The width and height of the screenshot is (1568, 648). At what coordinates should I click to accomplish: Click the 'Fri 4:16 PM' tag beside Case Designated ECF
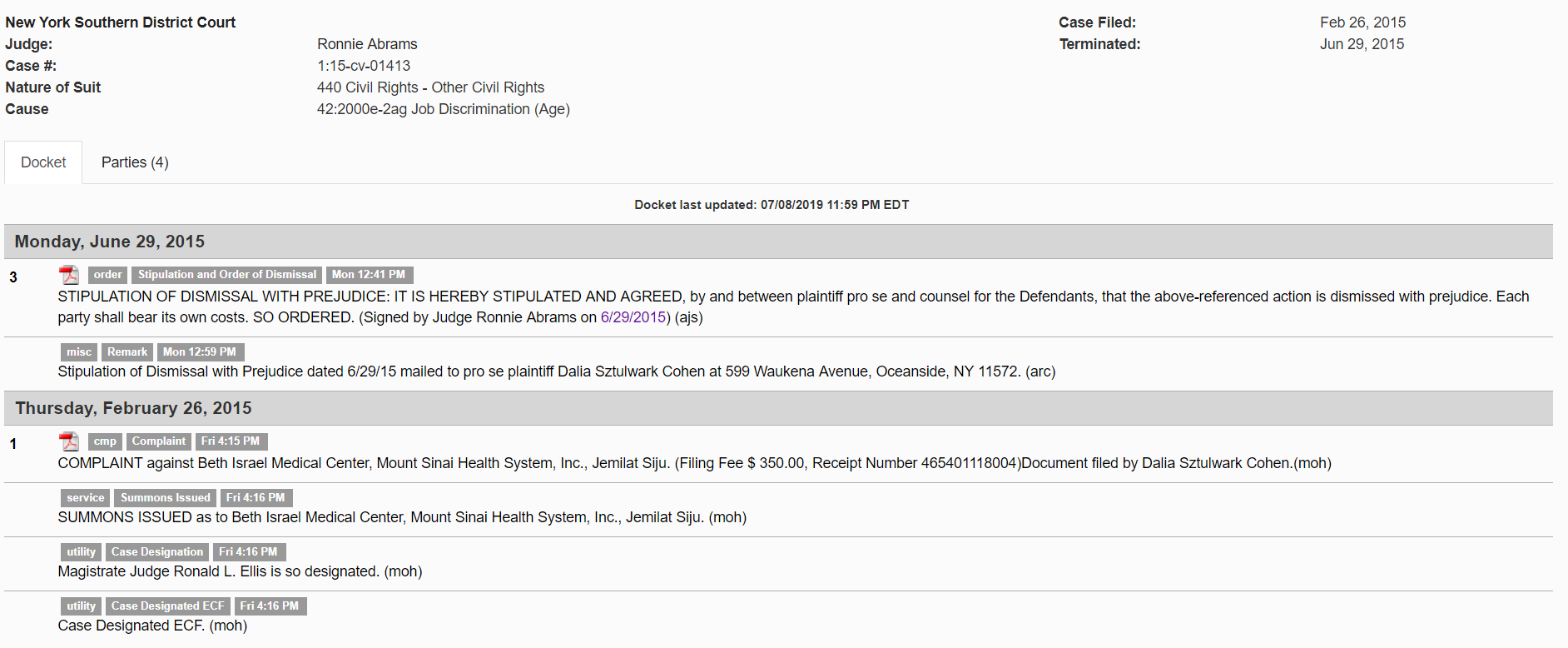tap(270, 606)
